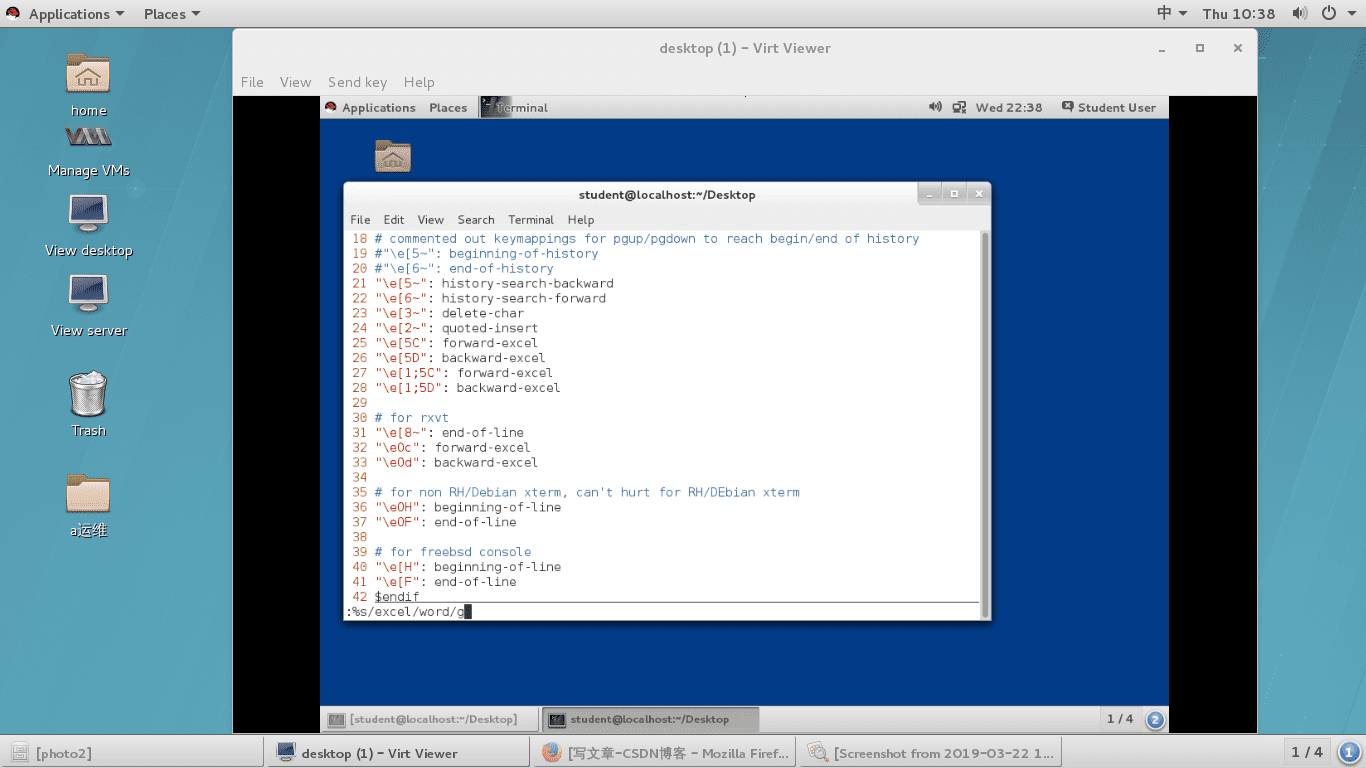Click the volume icon in the guest top panel
Viewport: 1366px width, 768px height.
click(x=934, y=107)
